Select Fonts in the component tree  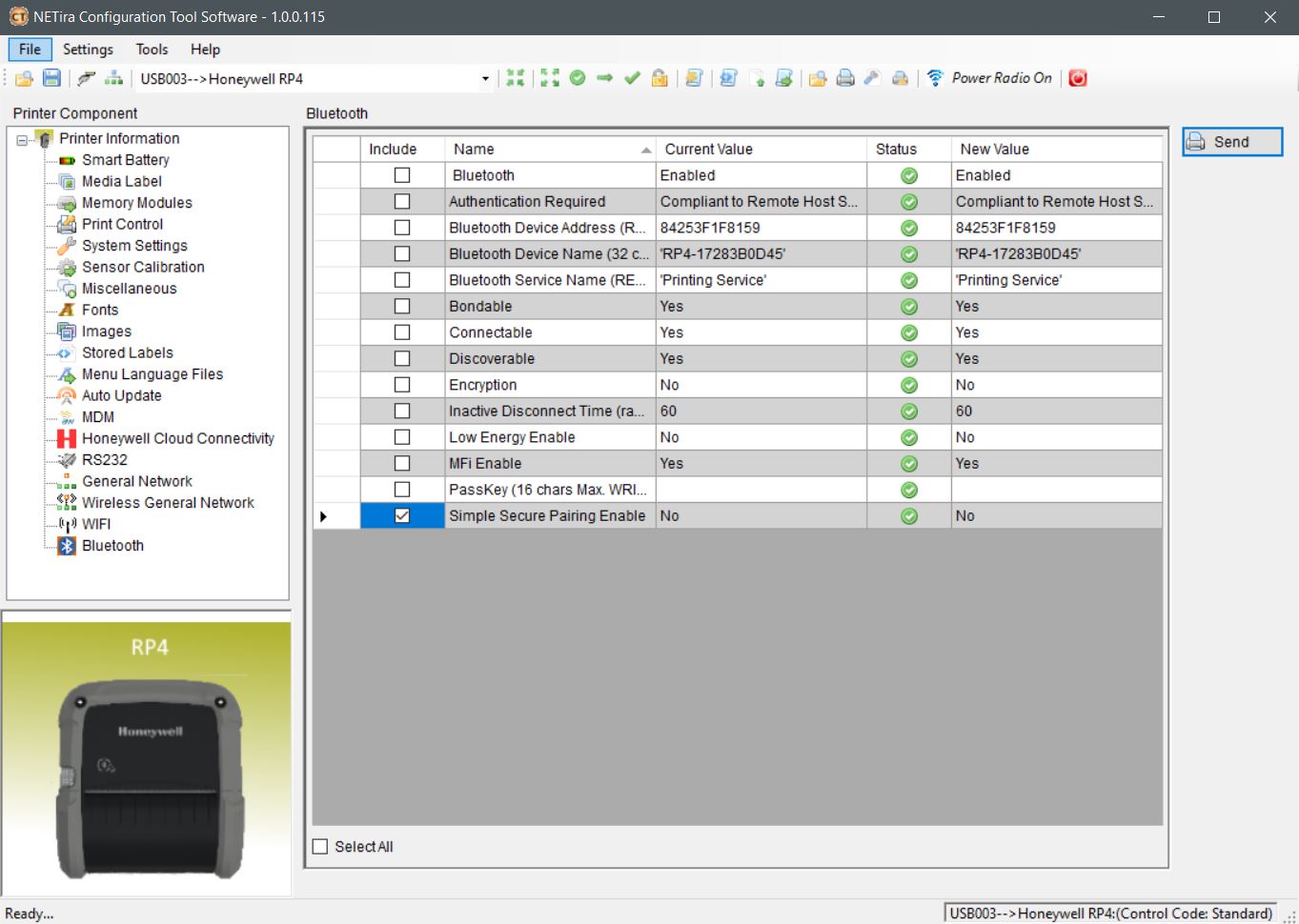100,310
